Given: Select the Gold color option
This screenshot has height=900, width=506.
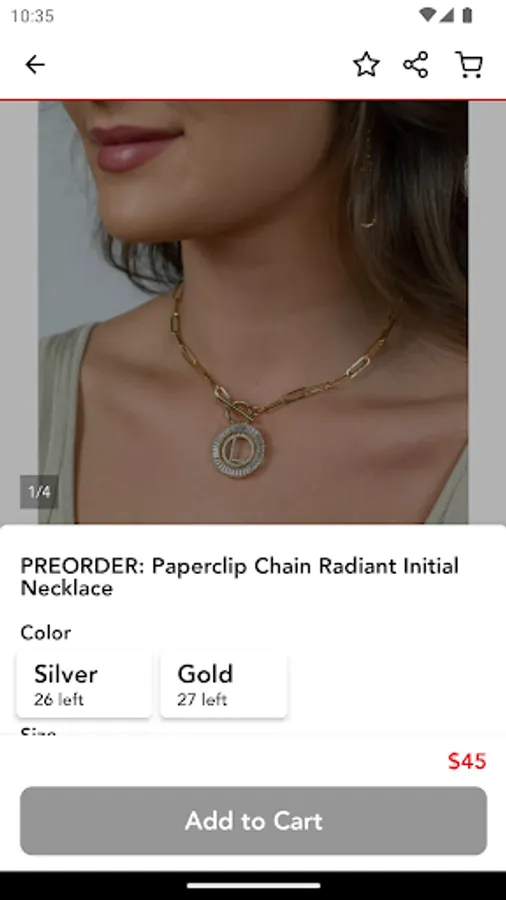Looking at the screenshot, I should 224,684.
